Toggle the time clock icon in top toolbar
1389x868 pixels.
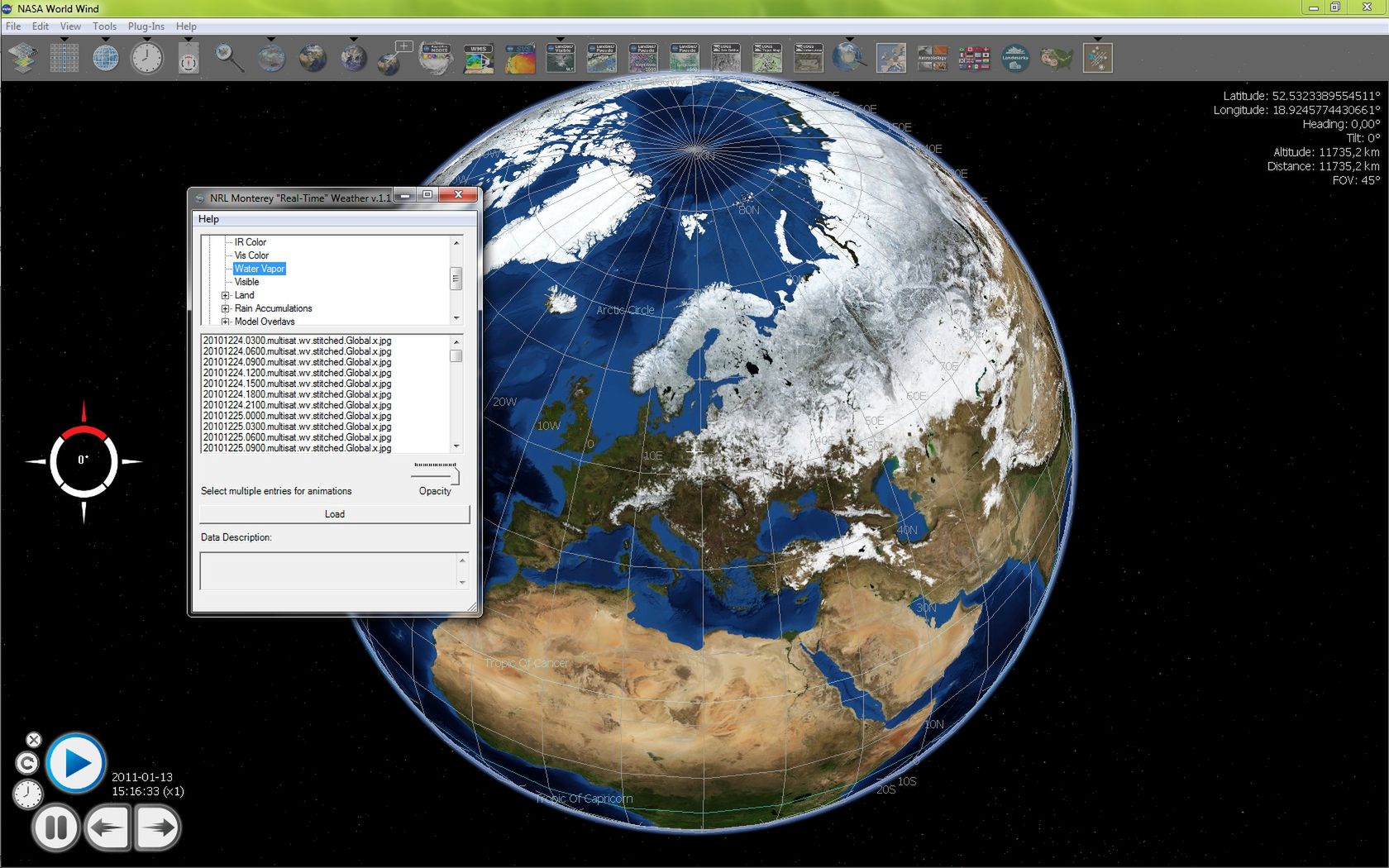click(x=147, y=58)
